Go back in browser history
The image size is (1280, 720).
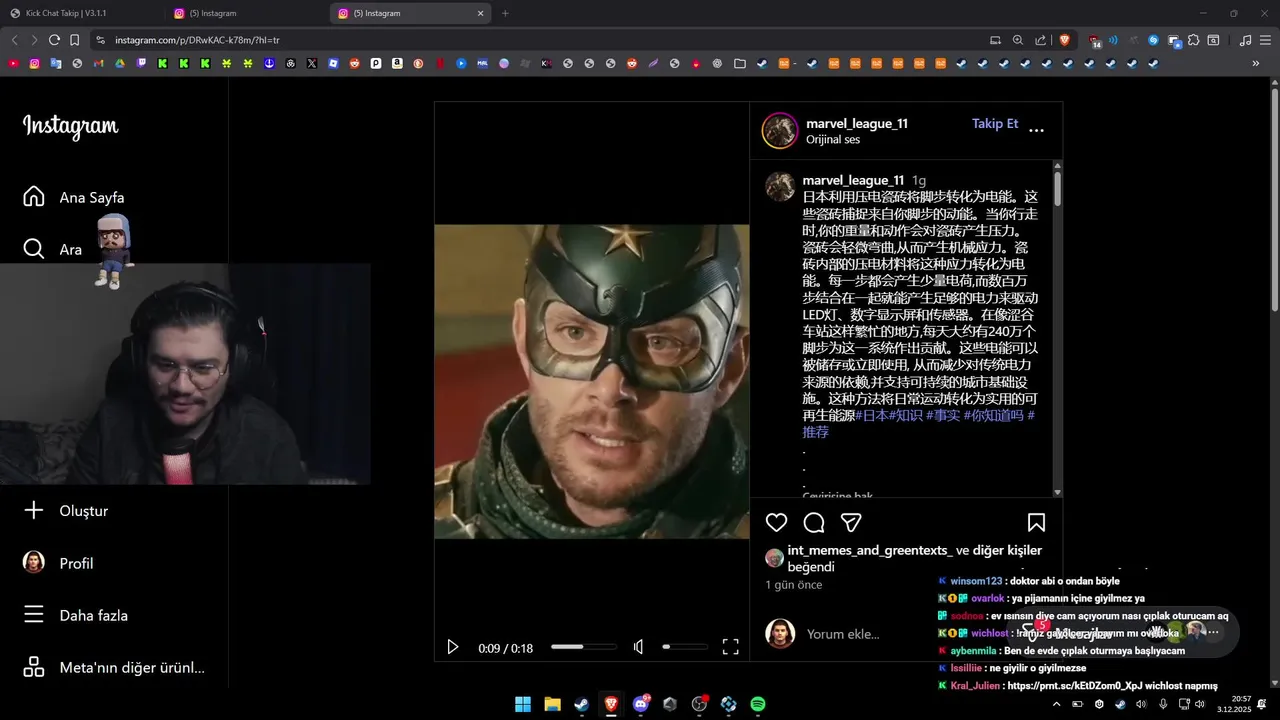point(14,40)
